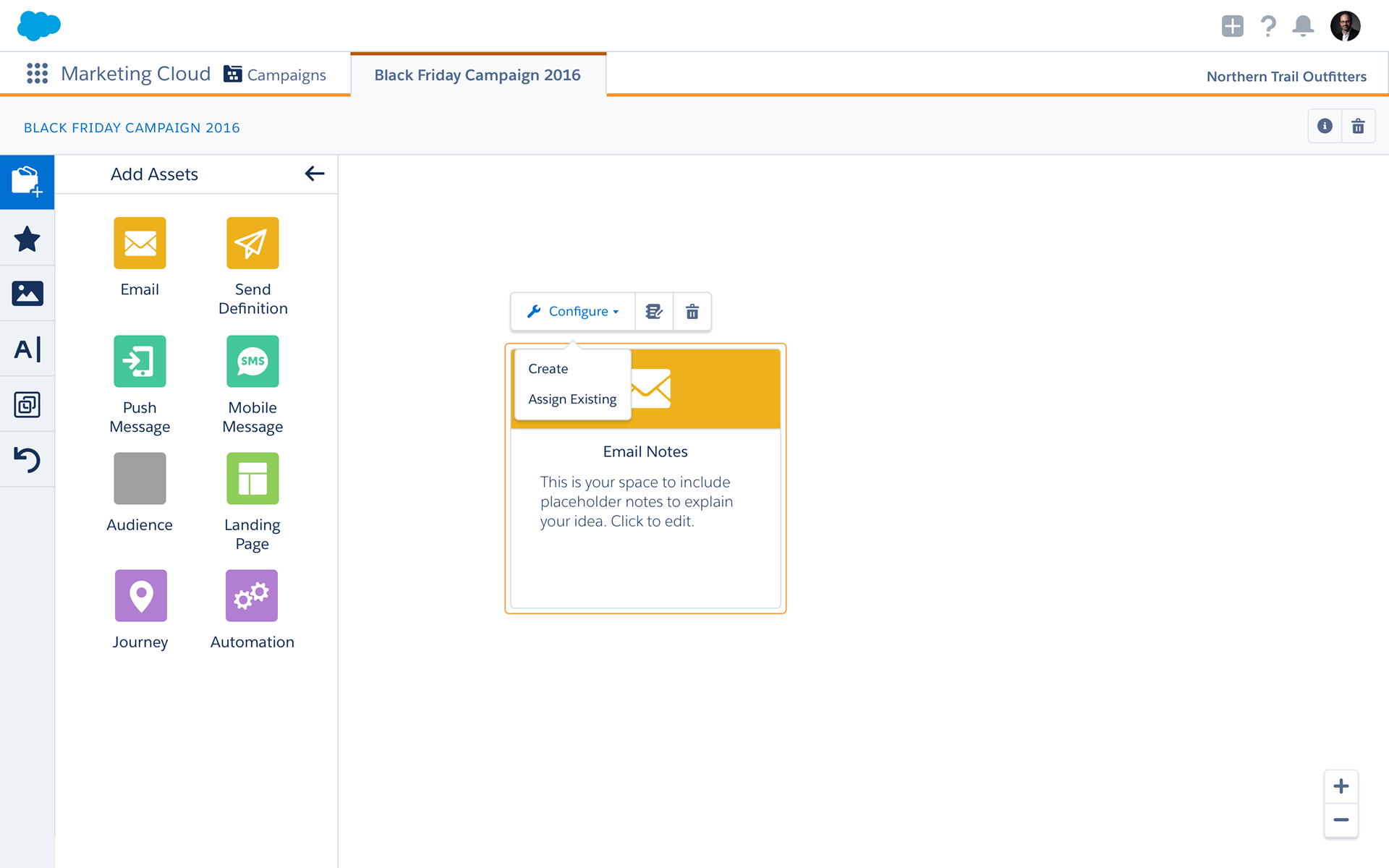Click the global add plus icon
The width and height of the screenshot is (1389, 868).
[1232, 26]
